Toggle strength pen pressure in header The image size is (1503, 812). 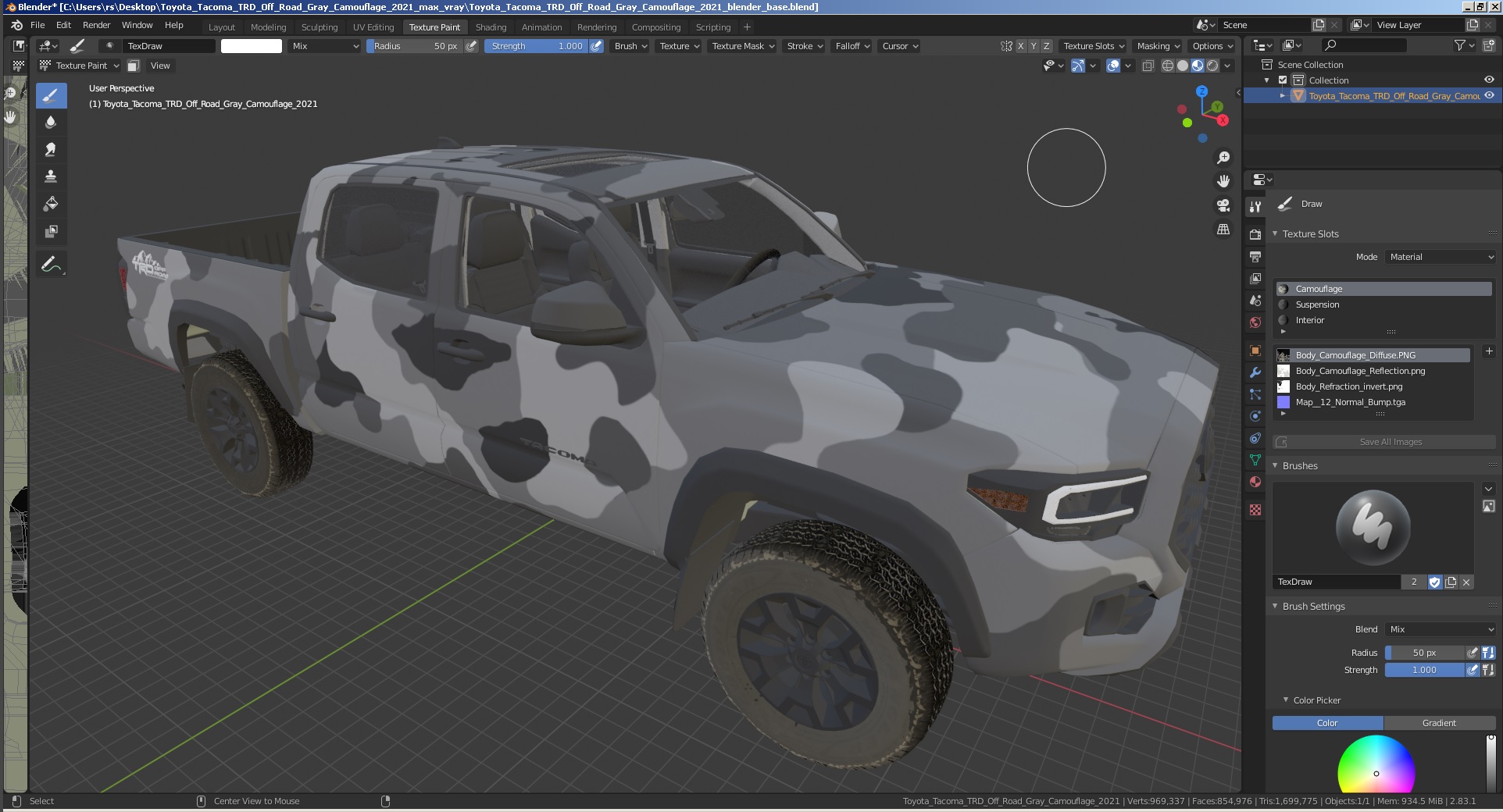pos(596,46)
